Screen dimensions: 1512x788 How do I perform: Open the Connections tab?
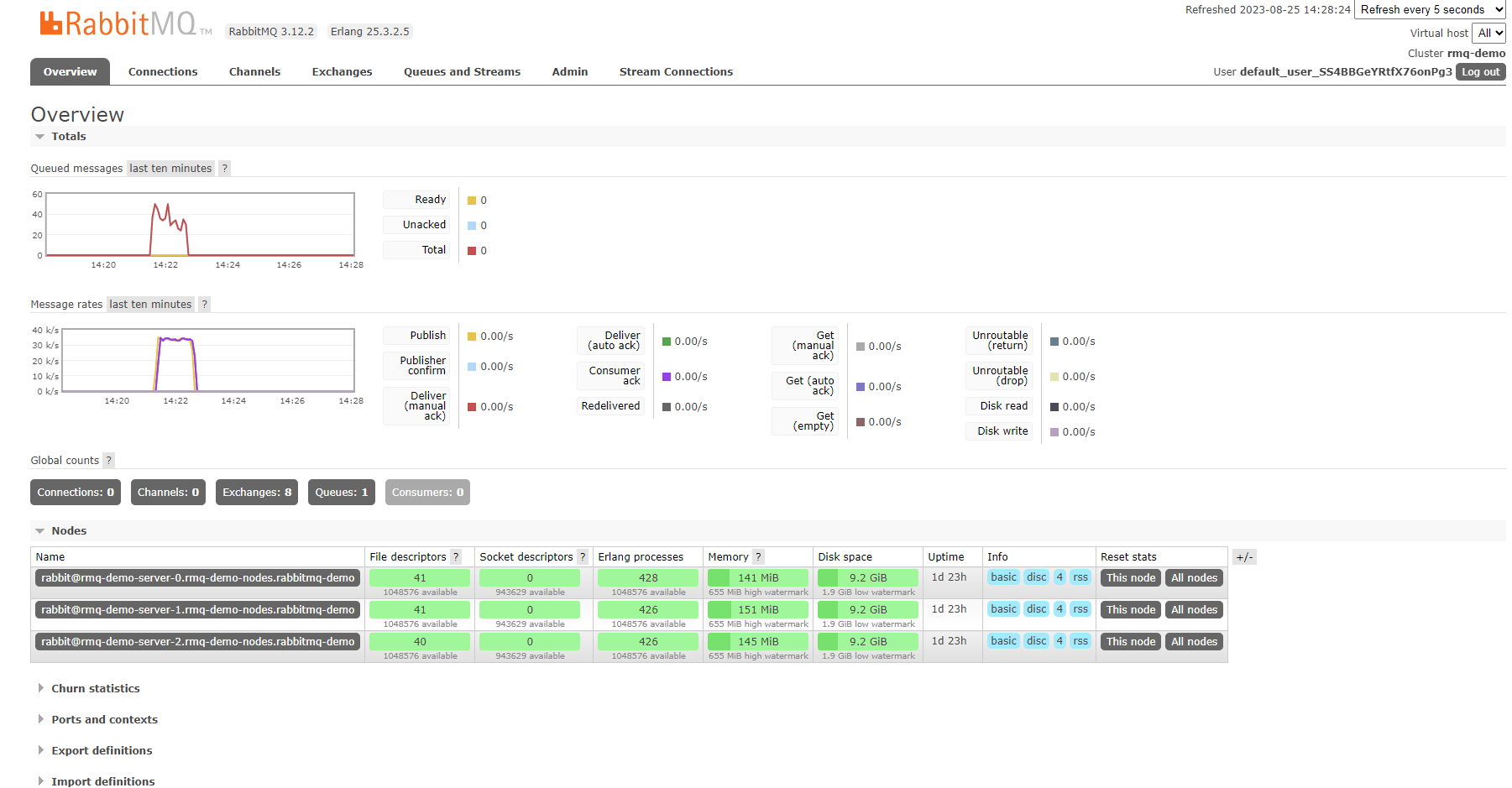point(163,72)
